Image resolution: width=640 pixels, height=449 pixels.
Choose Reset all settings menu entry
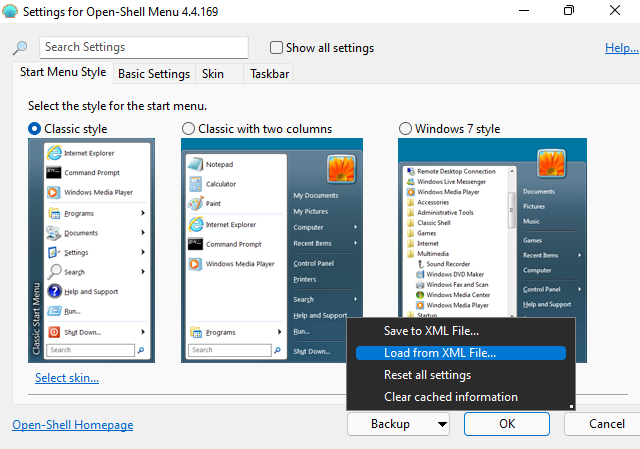pos(461,375)
